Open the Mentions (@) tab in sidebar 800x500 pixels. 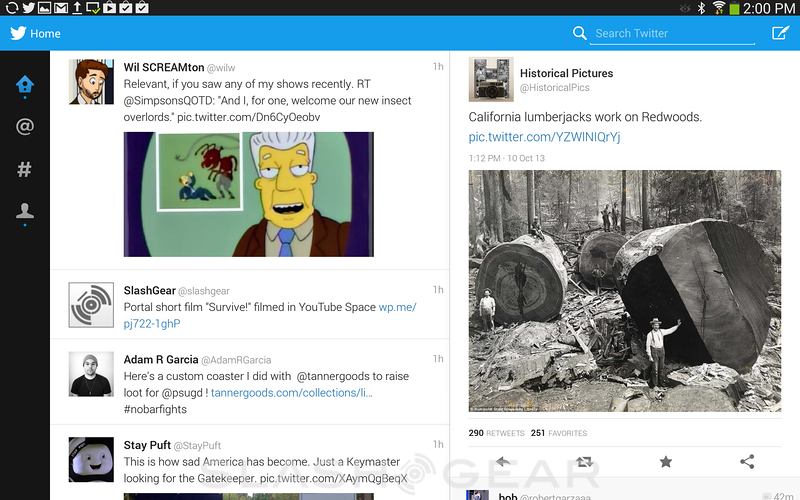coord(25,127)
